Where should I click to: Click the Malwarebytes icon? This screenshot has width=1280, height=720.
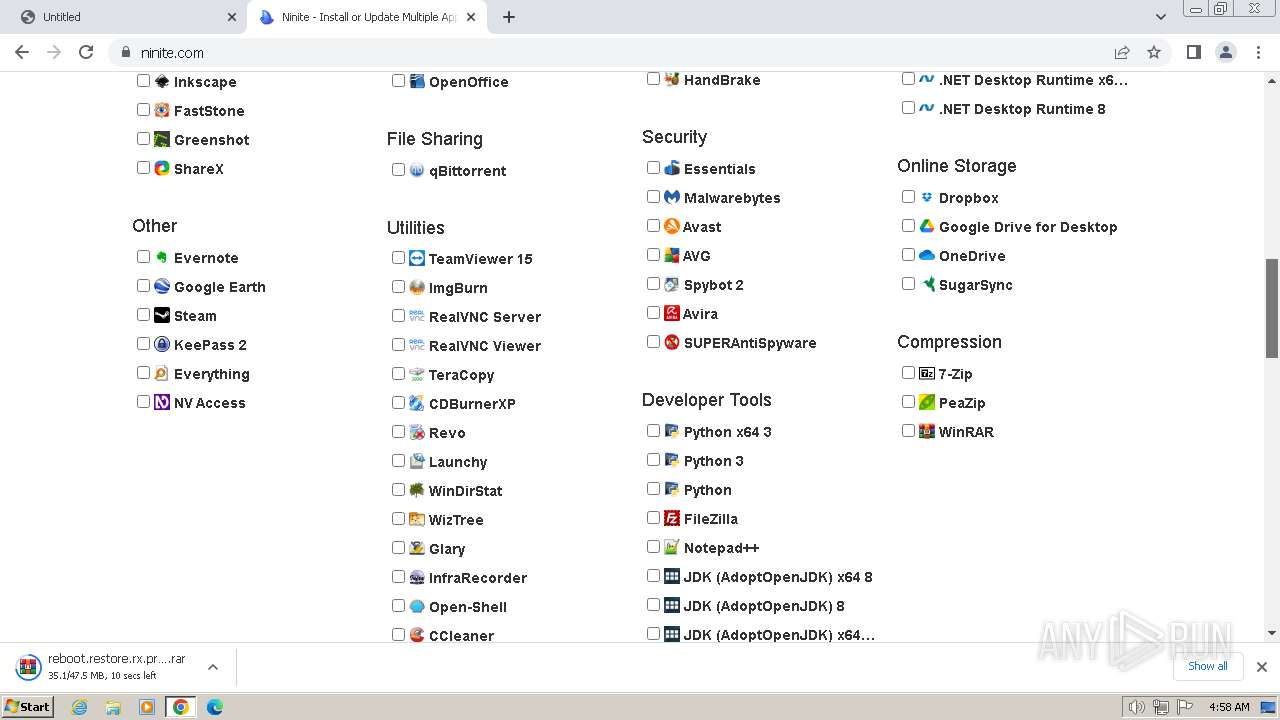pyautogui.click(x=672, y=197)
